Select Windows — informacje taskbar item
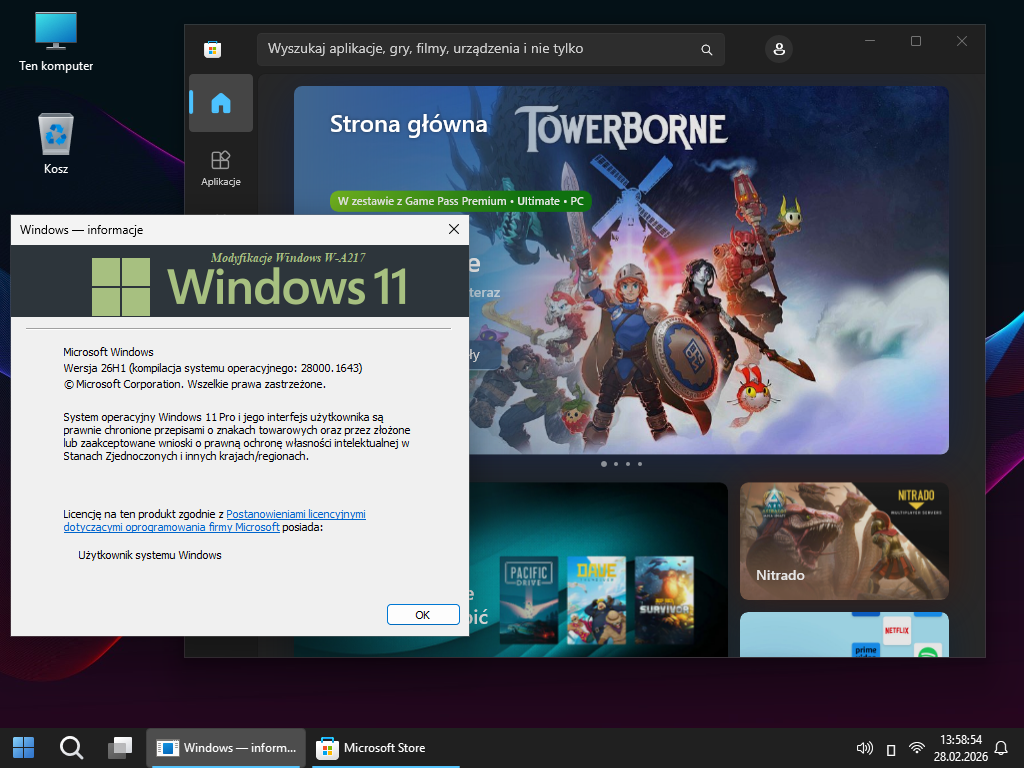Viewport: 1024px width, 768px height. [x=227, y=747]
